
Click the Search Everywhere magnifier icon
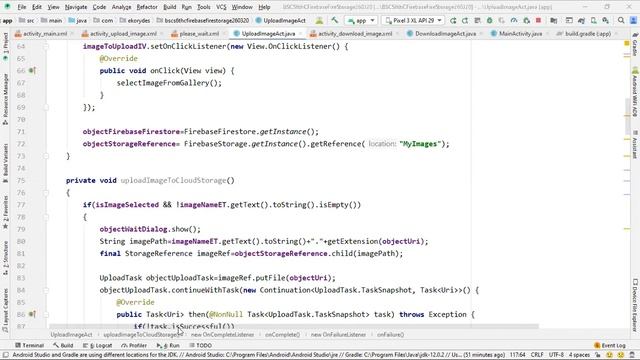tap(621, 20)
